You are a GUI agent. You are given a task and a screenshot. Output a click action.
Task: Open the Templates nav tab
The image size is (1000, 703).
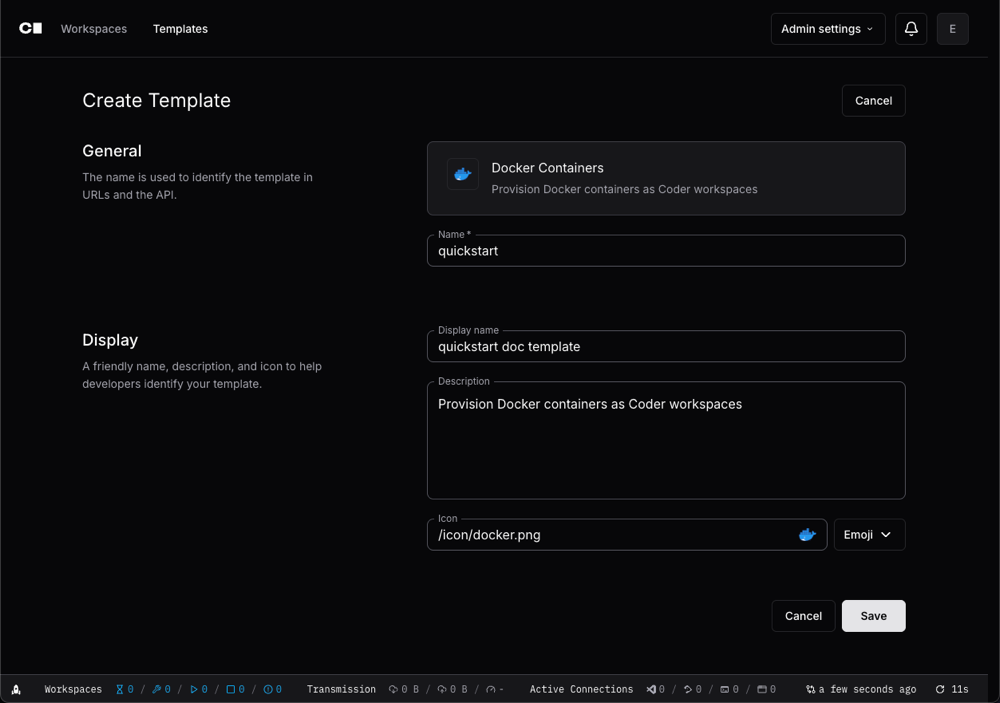click(x=180, y=29)
